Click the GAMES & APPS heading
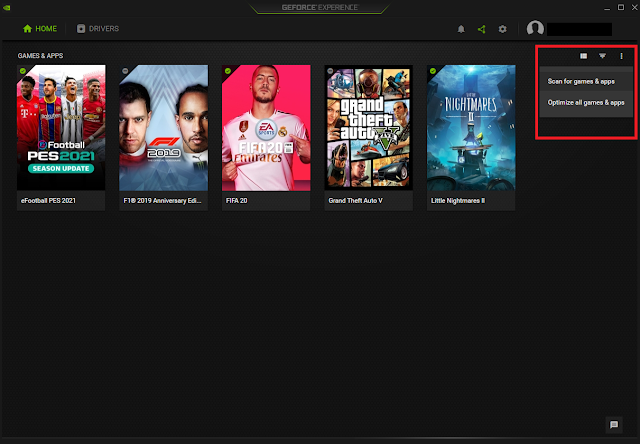This screenshot has height=444, width=640. pos(40,56)
